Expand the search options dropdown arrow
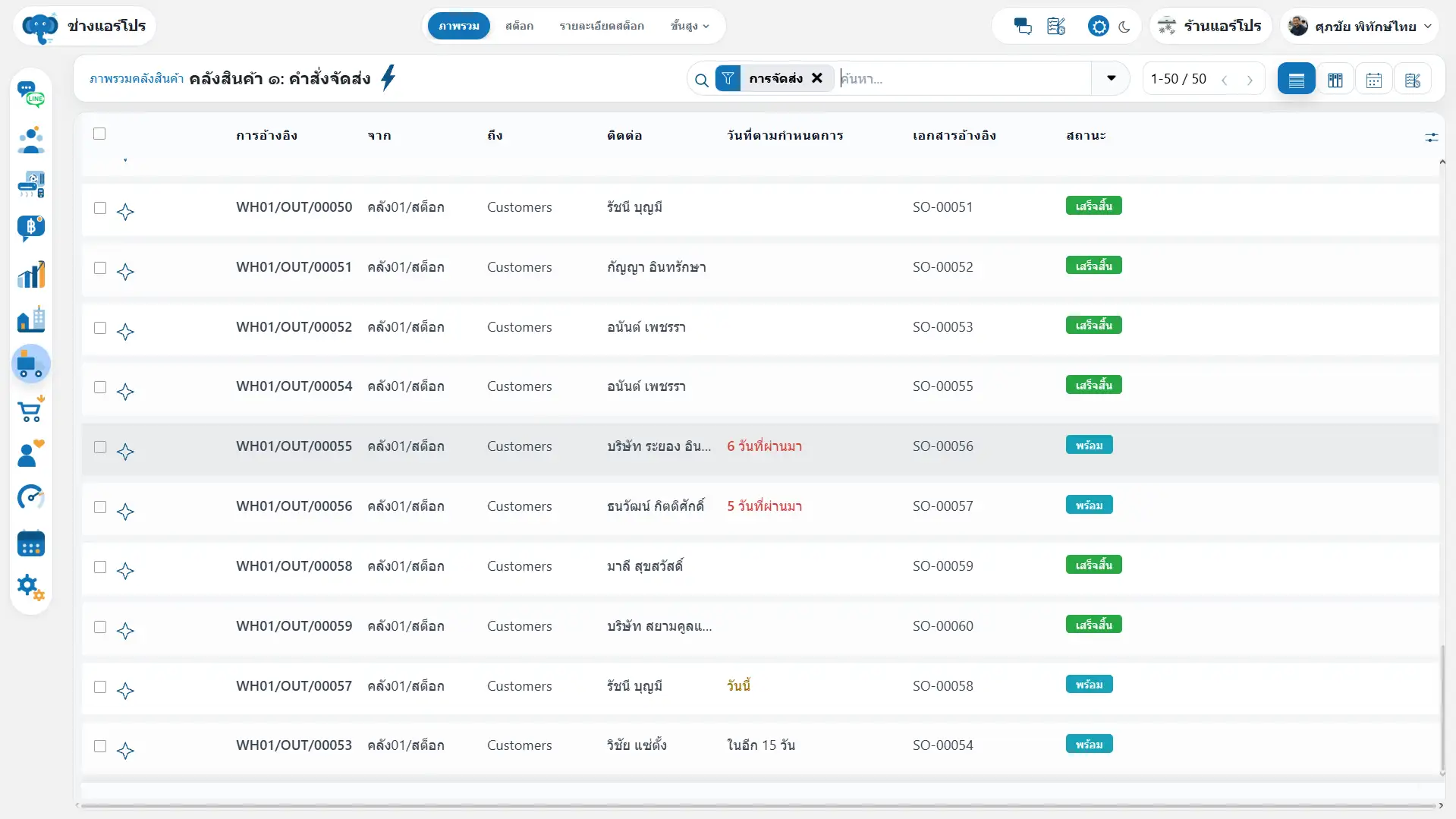The image size is (1456, 819). [x=1112, y=78]
